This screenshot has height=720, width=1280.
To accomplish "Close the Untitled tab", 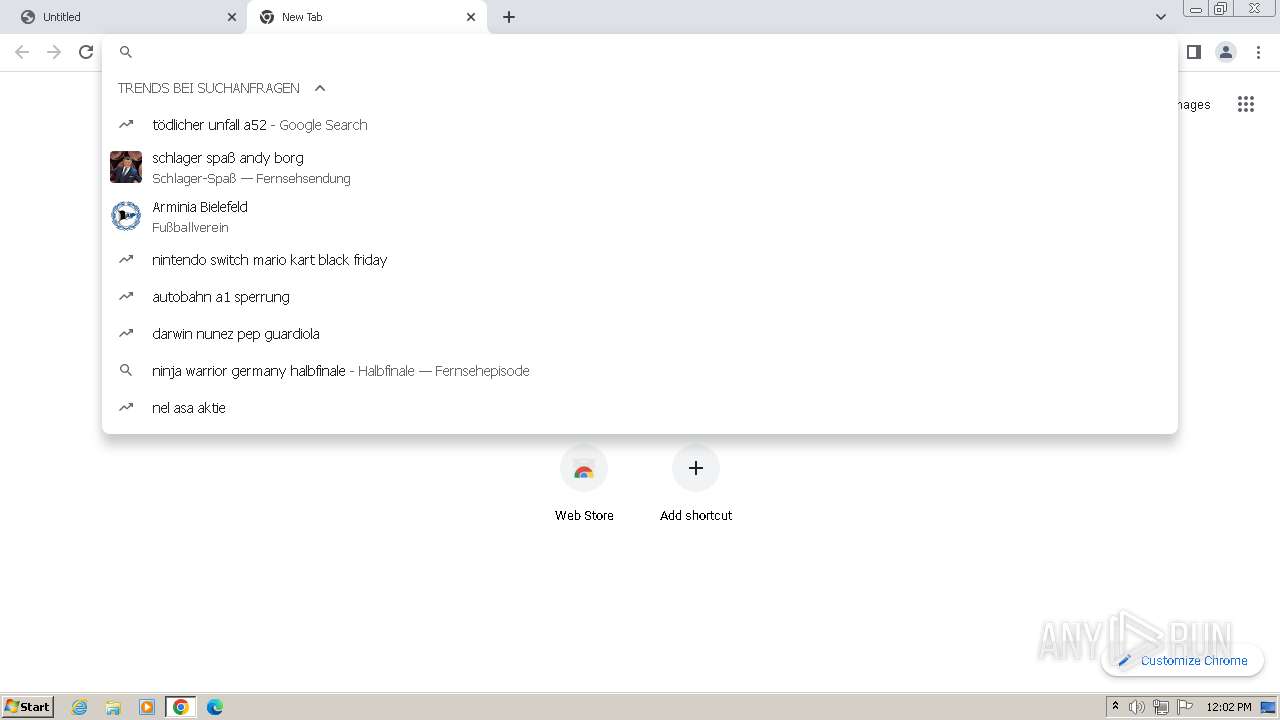I will [232, 17].
